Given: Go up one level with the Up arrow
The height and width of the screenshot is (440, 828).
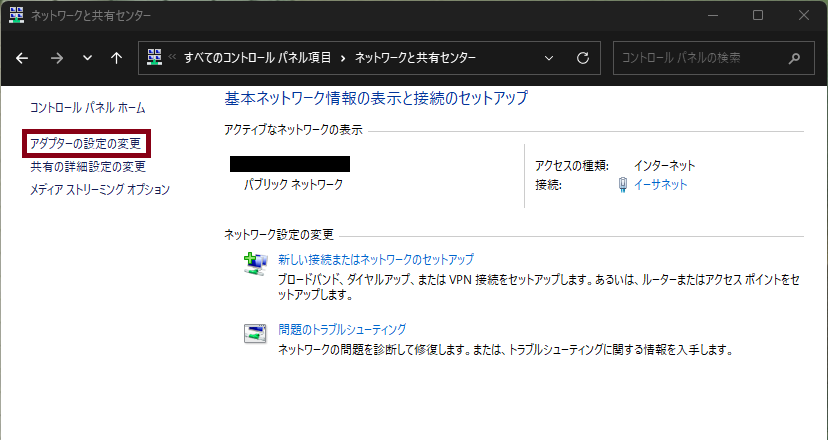Looking at the screenshot, I should (x=116, y=58).
